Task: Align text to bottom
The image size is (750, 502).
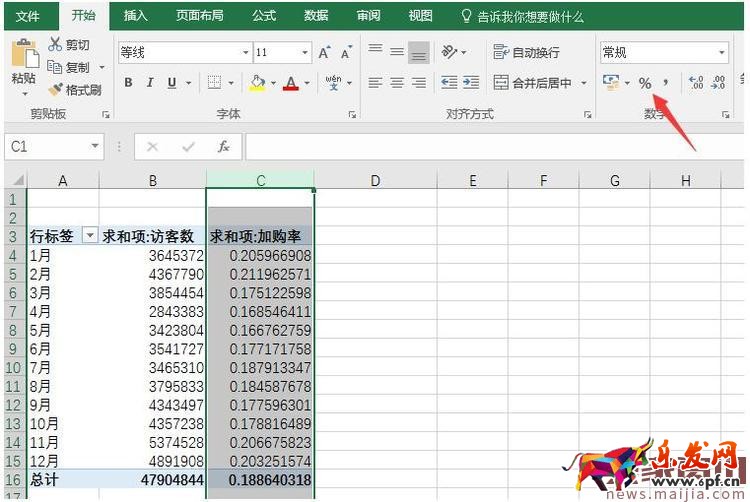Action: click(x=419, y=52)
